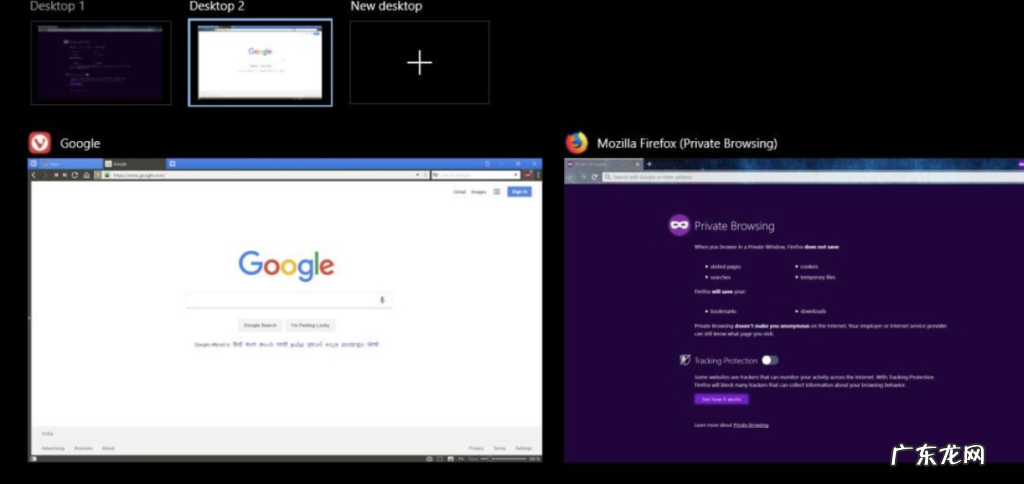Add a new desktop with the plus icon
Viewport: 1024px width, 484px height.
(x=419, y=63)
